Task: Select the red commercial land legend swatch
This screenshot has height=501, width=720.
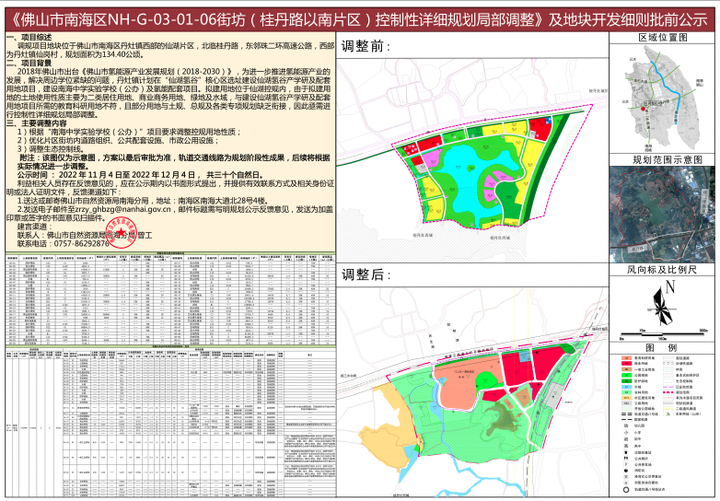Action: click(x=626, y=363)
